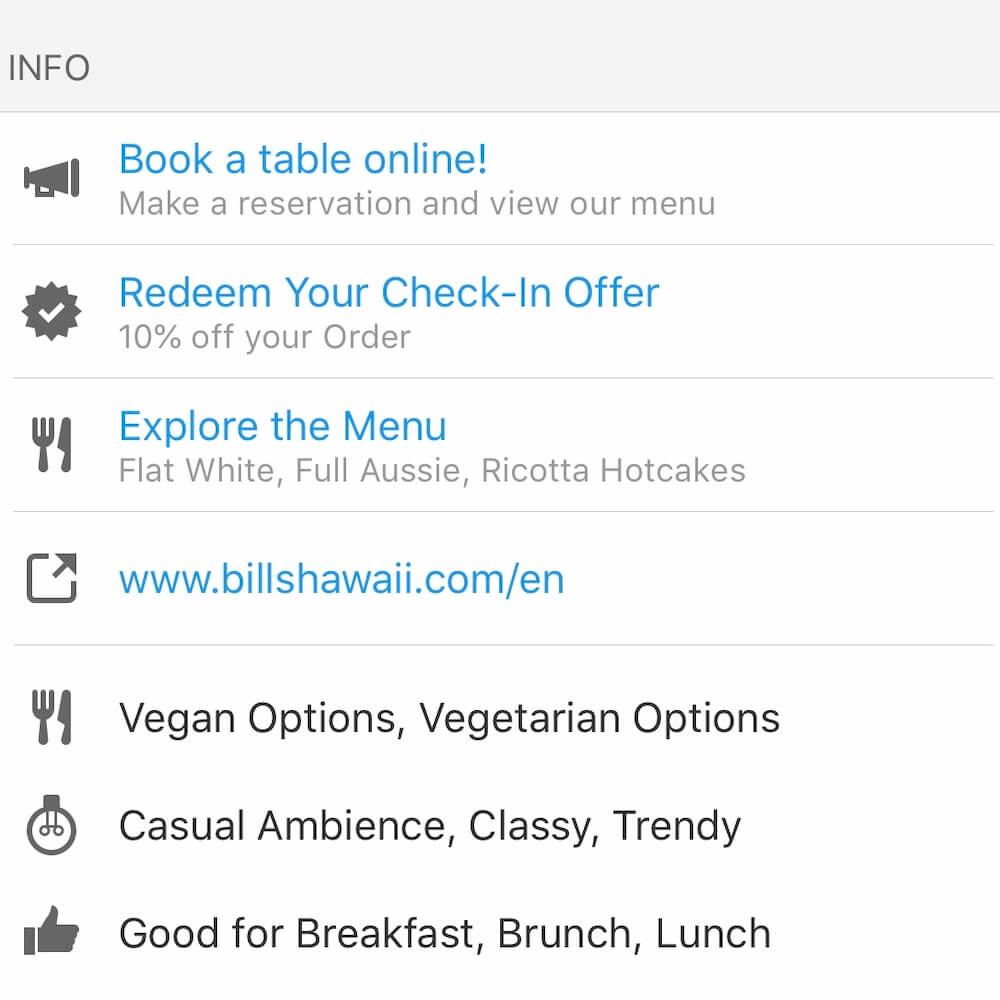
Task: Tap the ambience bell icon
Action: click(52, 825)
